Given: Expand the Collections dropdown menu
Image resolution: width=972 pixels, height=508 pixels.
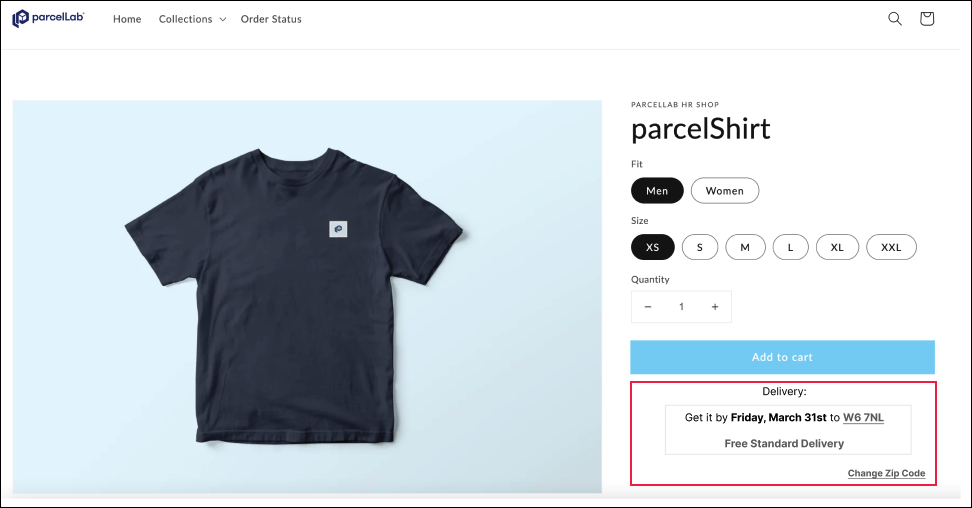Looking at the screenshot, I should click(192, 19).
